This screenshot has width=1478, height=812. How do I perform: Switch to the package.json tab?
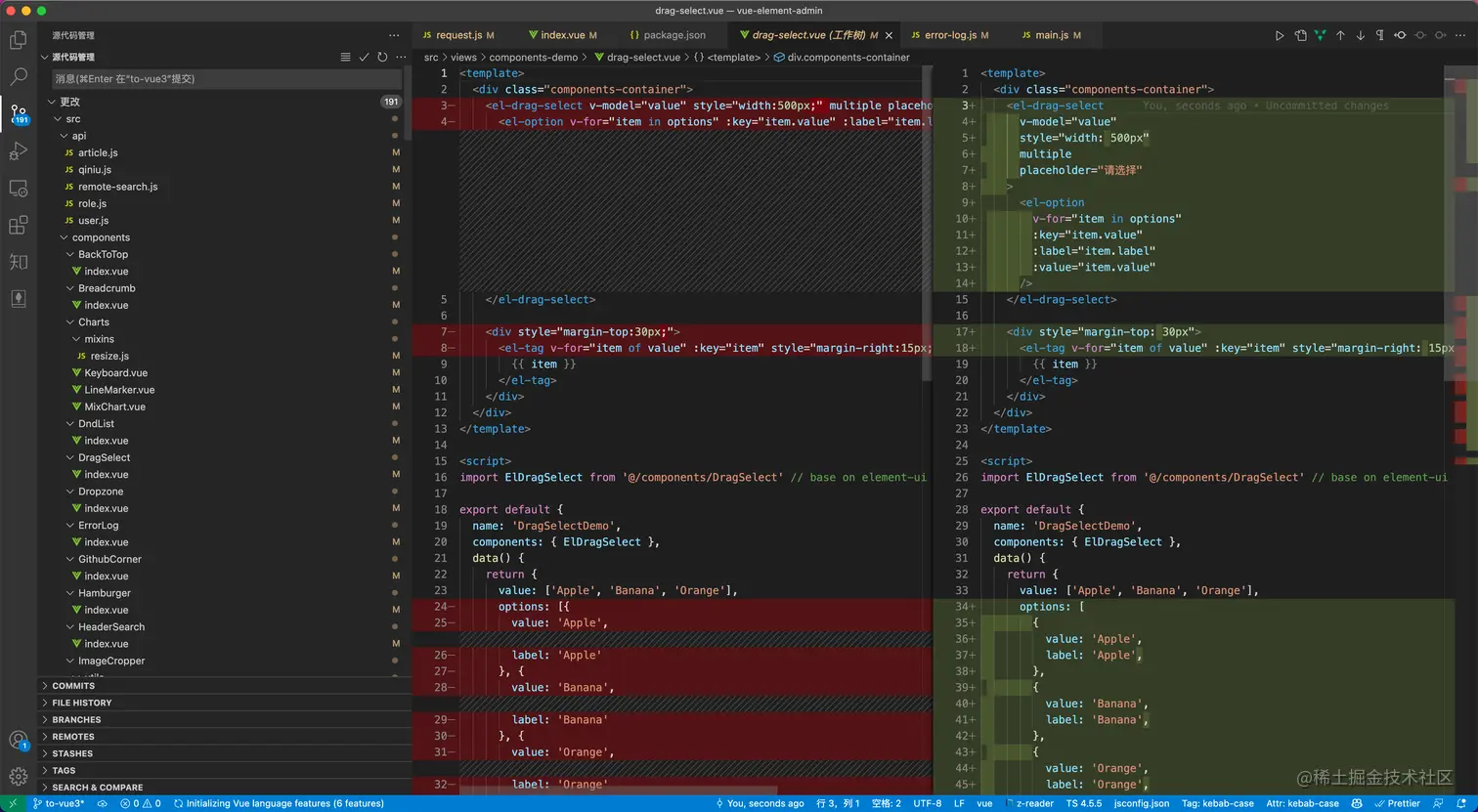[674, 35]
